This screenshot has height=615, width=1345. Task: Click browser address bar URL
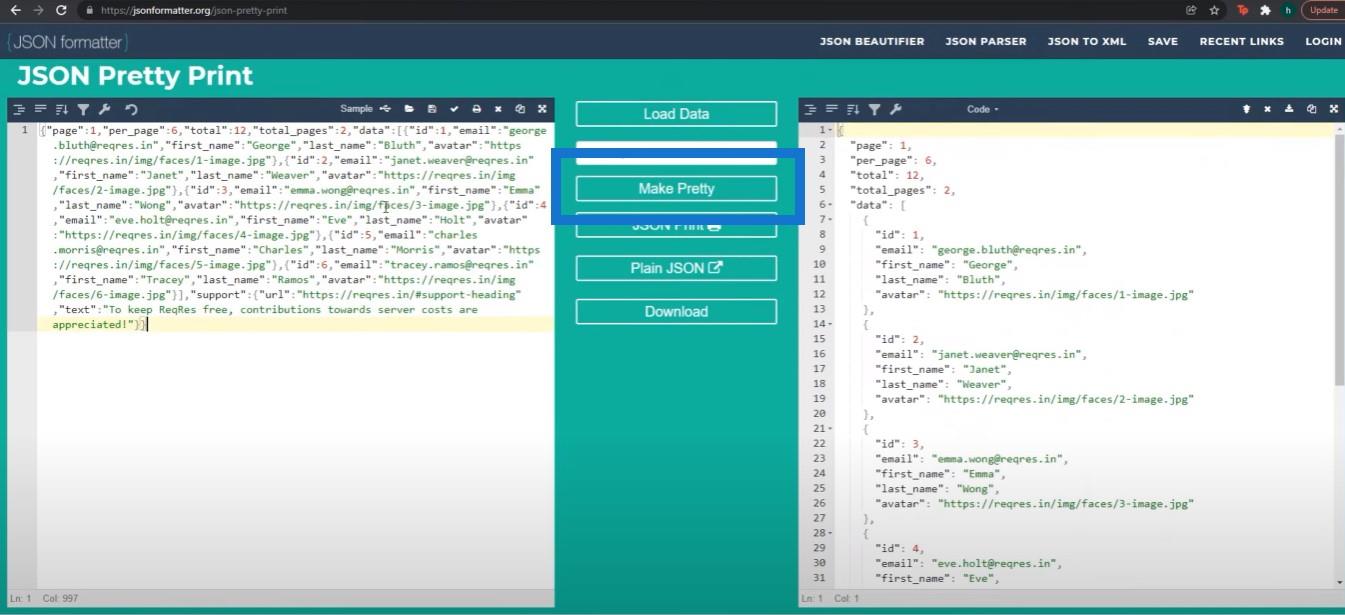point(196,10)
